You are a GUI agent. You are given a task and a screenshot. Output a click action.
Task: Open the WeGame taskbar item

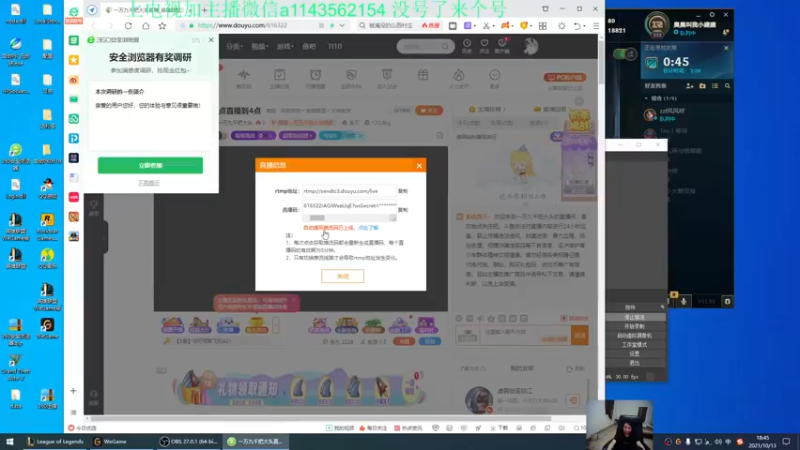tap(111, 441)
